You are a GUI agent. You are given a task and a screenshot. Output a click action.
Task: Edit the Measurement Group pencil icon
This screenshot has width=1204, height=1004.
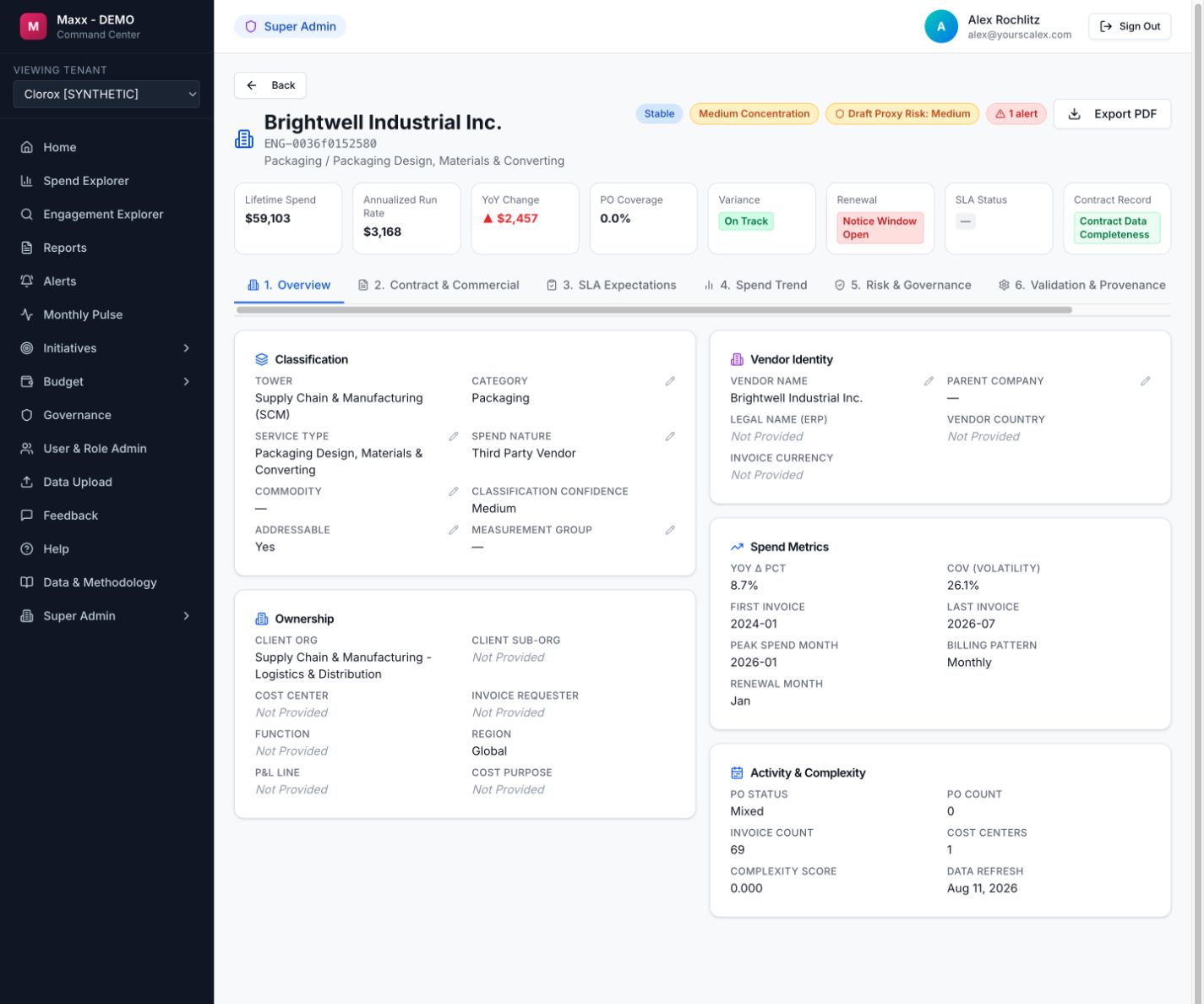click(670, 530)
